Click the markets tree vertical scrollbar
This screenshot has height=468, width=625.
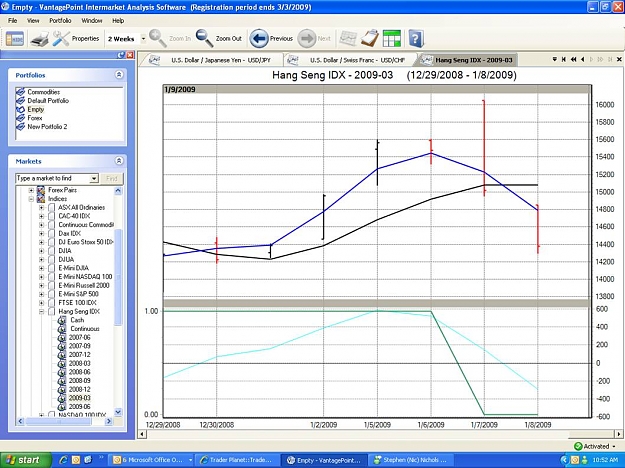click(x=118, y=279)
